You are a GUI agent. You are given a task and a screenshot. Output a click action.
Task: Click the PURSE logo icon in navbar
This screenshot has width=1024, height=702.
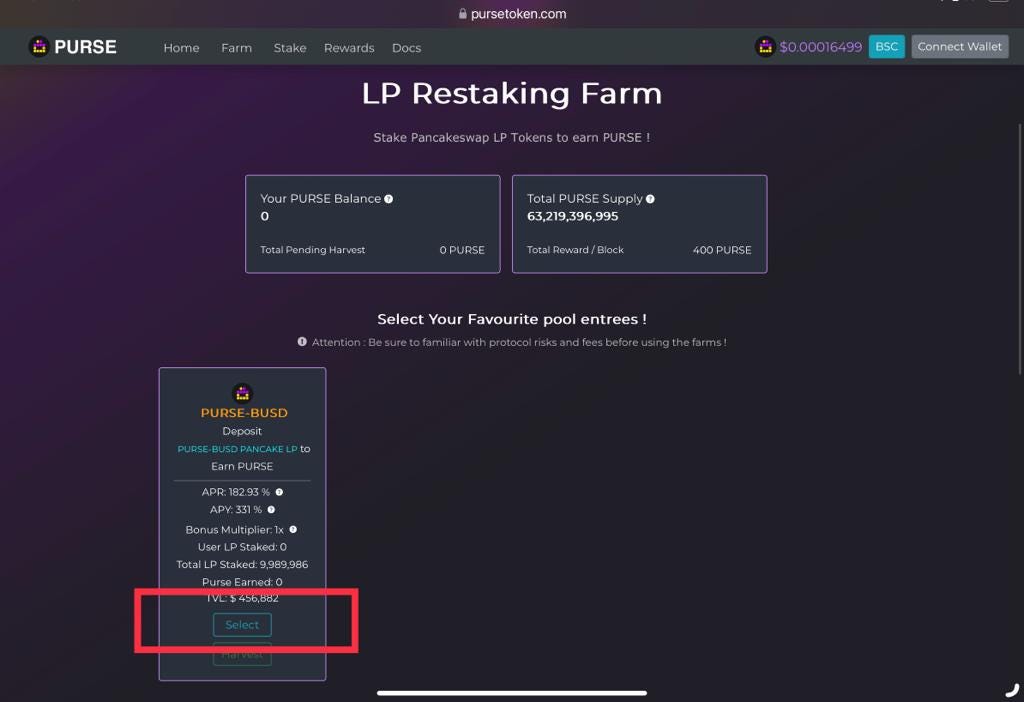click(x=39, y=47)
